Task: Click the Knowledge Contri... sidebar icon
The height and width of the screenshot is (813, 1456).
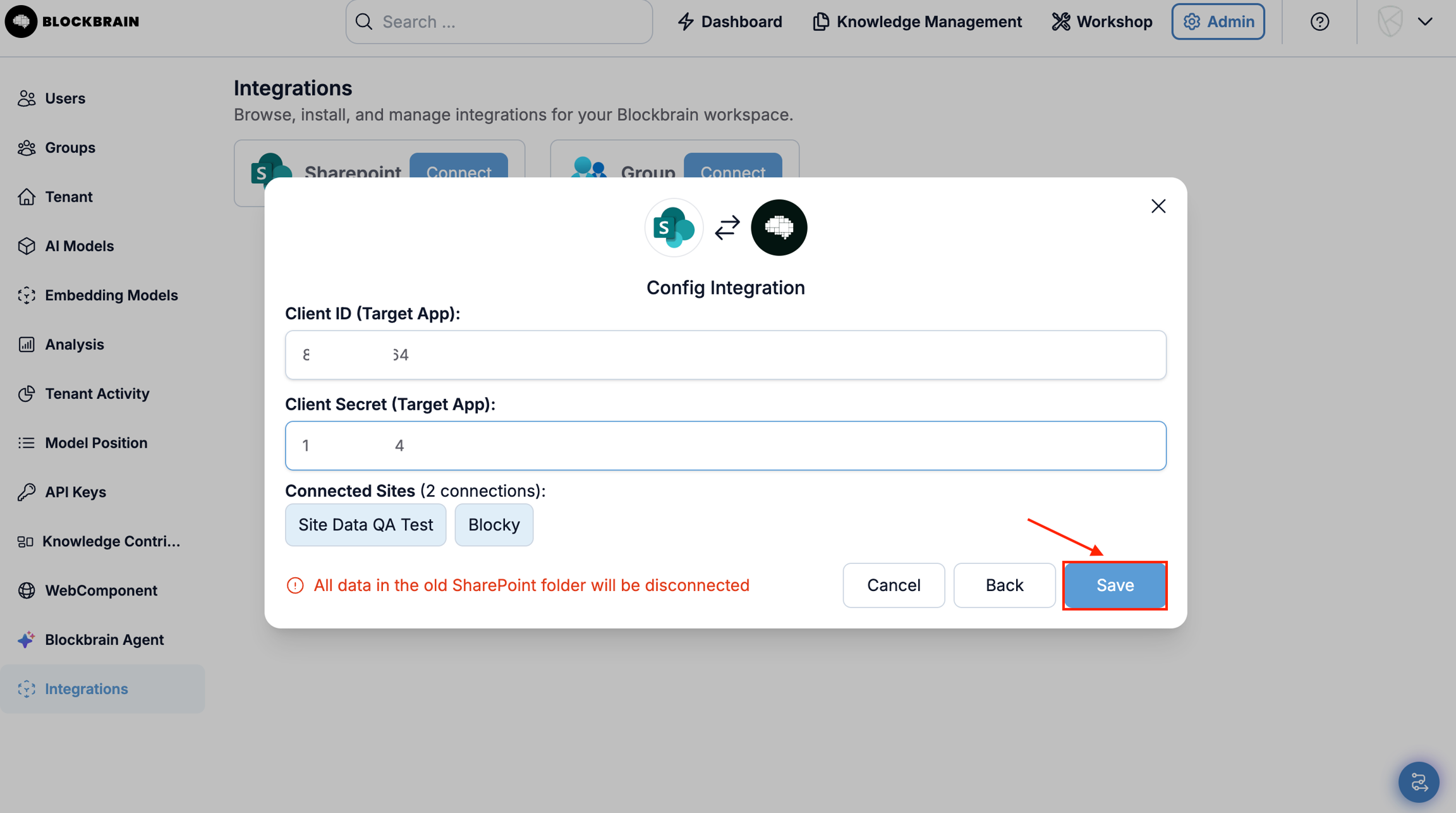Action: 25,541
